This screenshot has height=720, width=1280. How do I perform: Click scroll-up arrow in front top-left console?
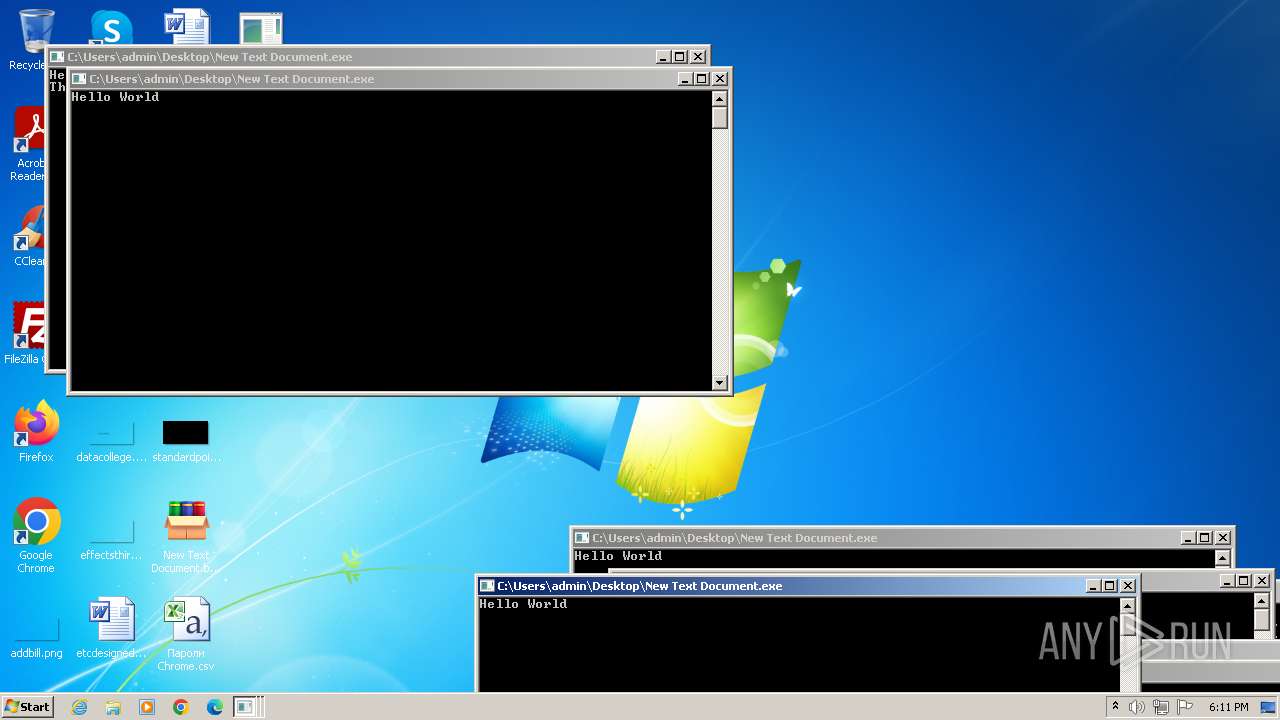click(719, 98)
